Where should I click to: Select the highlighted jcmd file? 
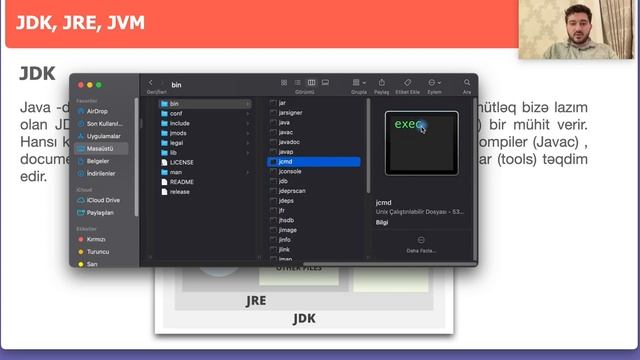point(313,162)
